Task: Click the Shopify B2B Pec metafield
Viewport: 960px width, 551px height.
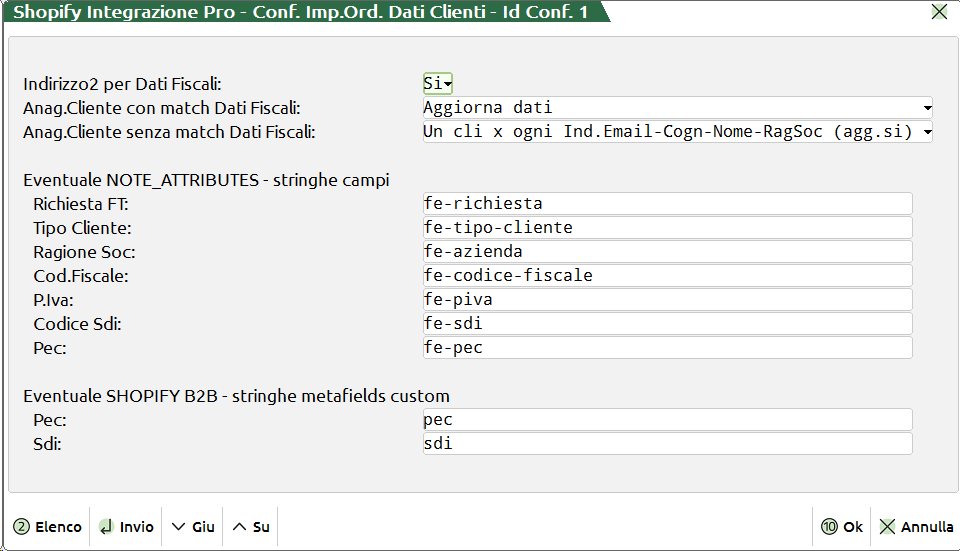Action: coord(667,420)
